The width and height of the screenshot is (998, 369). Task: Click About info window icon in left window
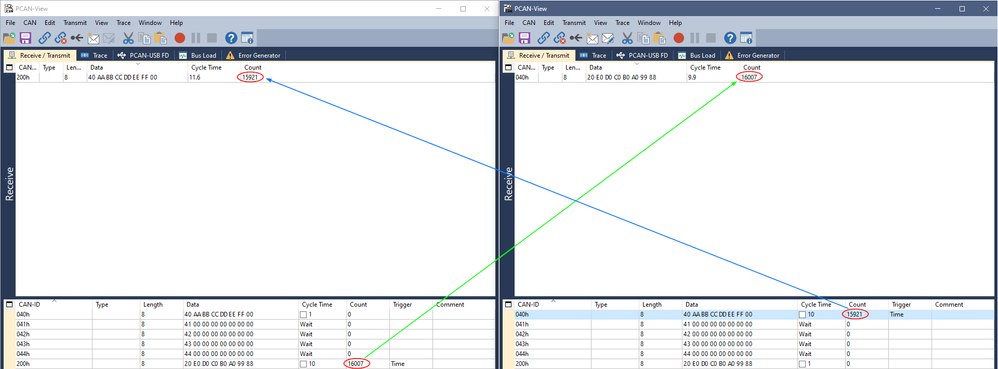pos(247,38)
